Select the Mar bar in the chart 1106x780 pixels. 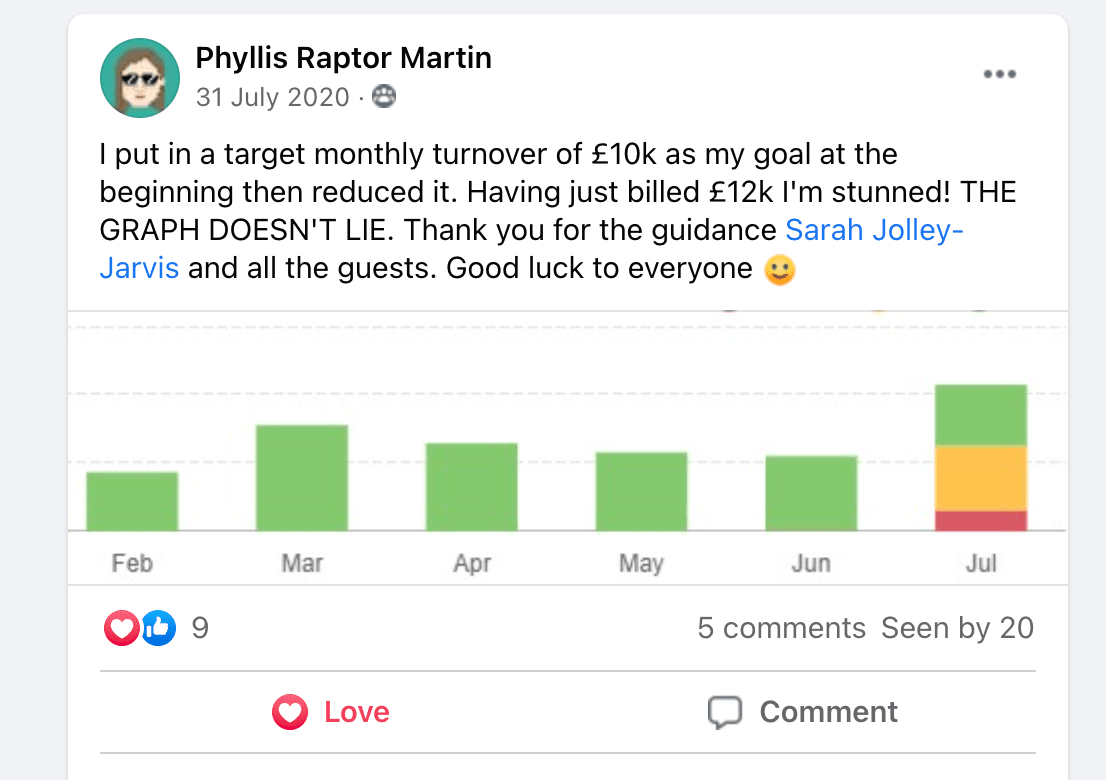click(x=302, y=478)
